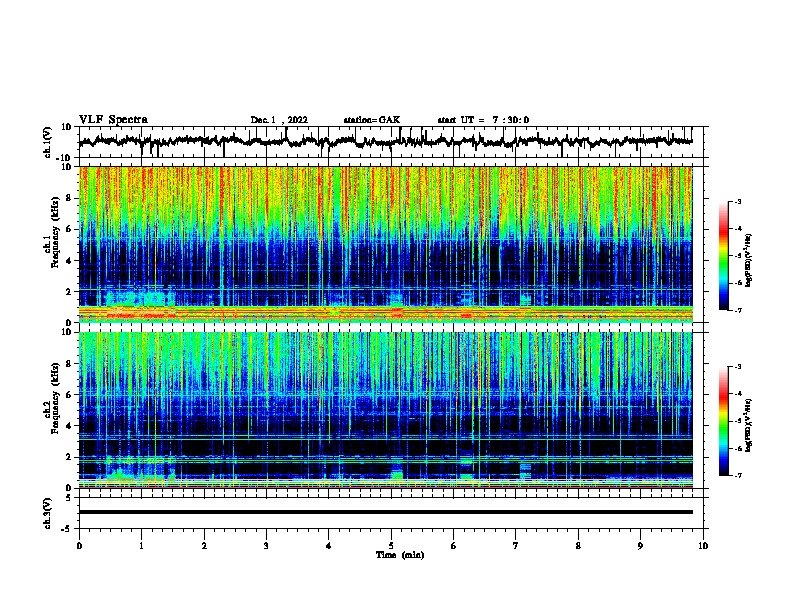Click the time axis tick label "4"

pyautogui.click(x=329, y=546)
